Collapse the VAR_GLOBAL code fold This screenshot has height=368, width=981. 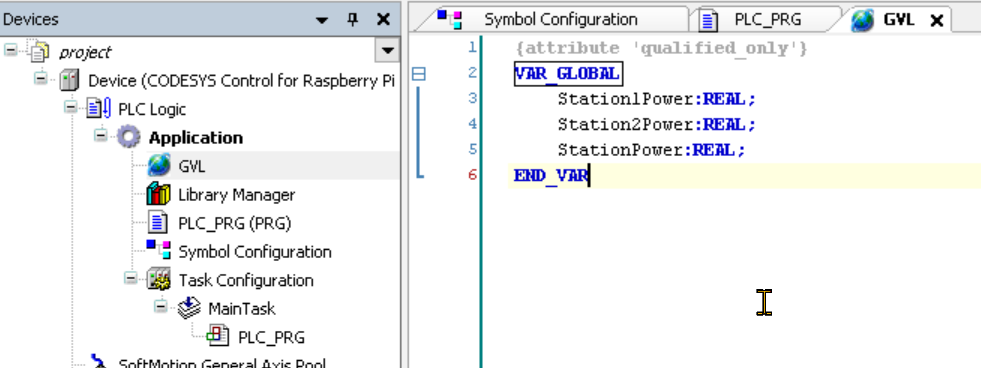419,75
